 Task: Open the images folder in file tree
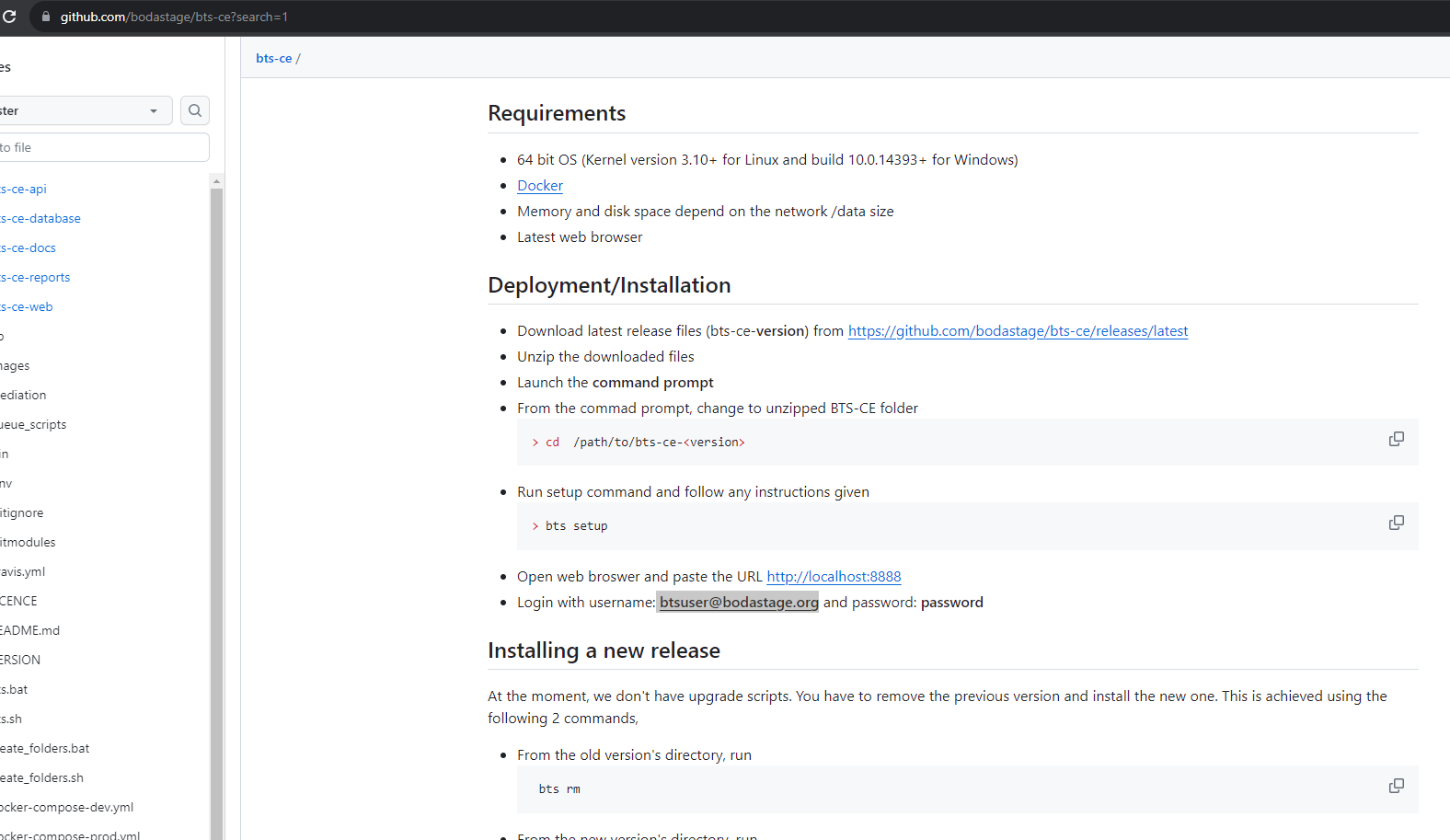pyautogui.click(x=15, y=365)
